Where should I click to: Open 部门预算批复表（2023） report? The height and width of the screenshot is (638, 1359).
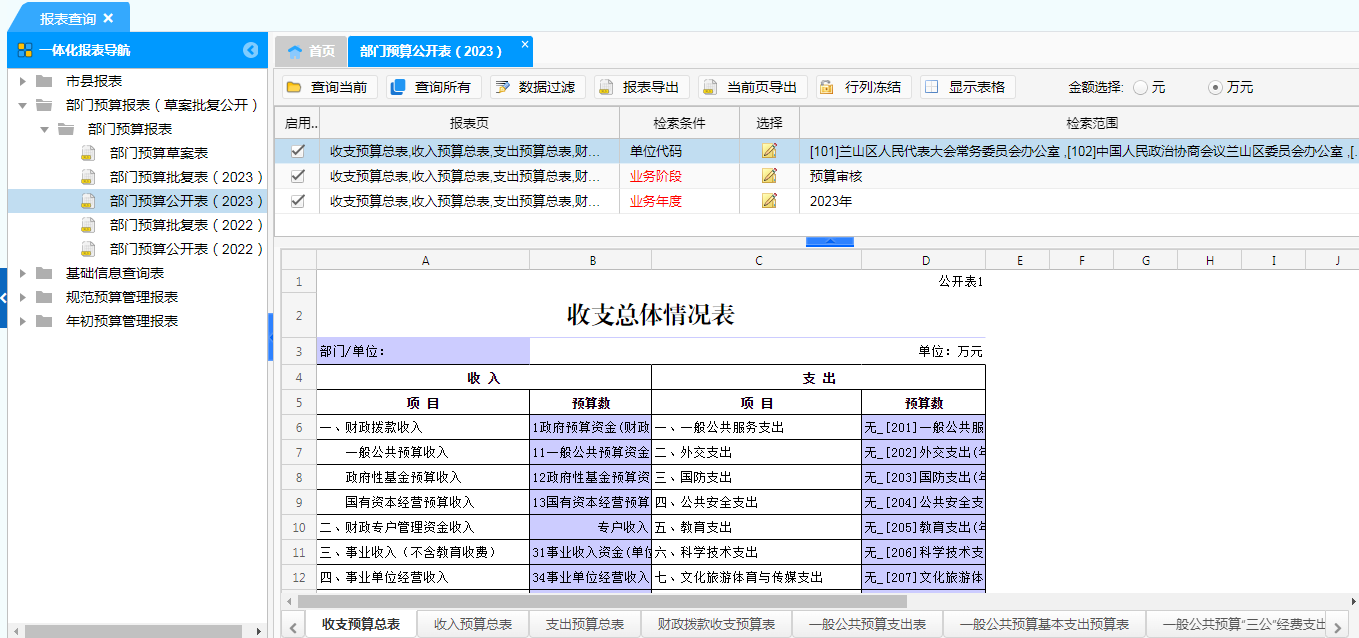[x=187, y=177]
